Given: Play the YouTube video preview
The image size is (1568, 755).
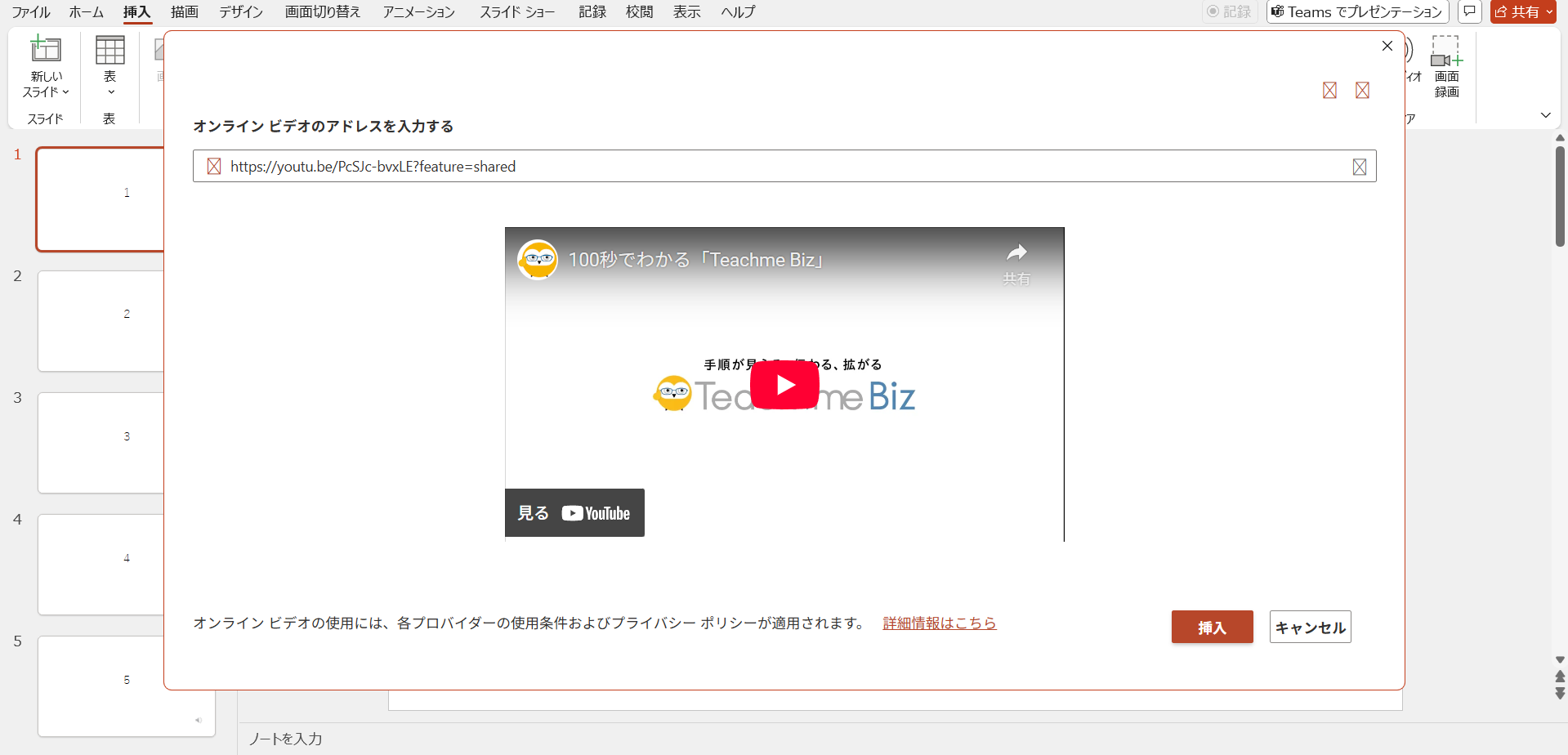Looking at the screenshot, I should tap(784, 384).
